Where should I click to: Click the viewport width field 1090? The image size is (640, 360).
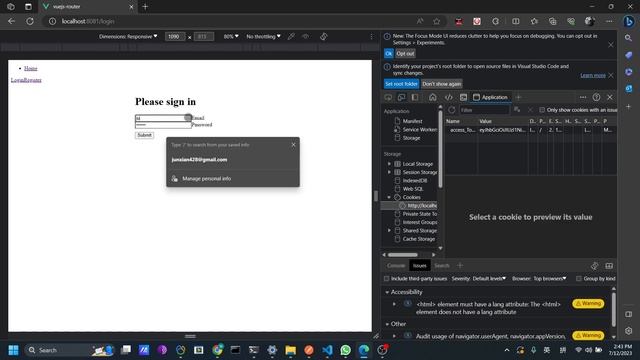pos(175,36)
